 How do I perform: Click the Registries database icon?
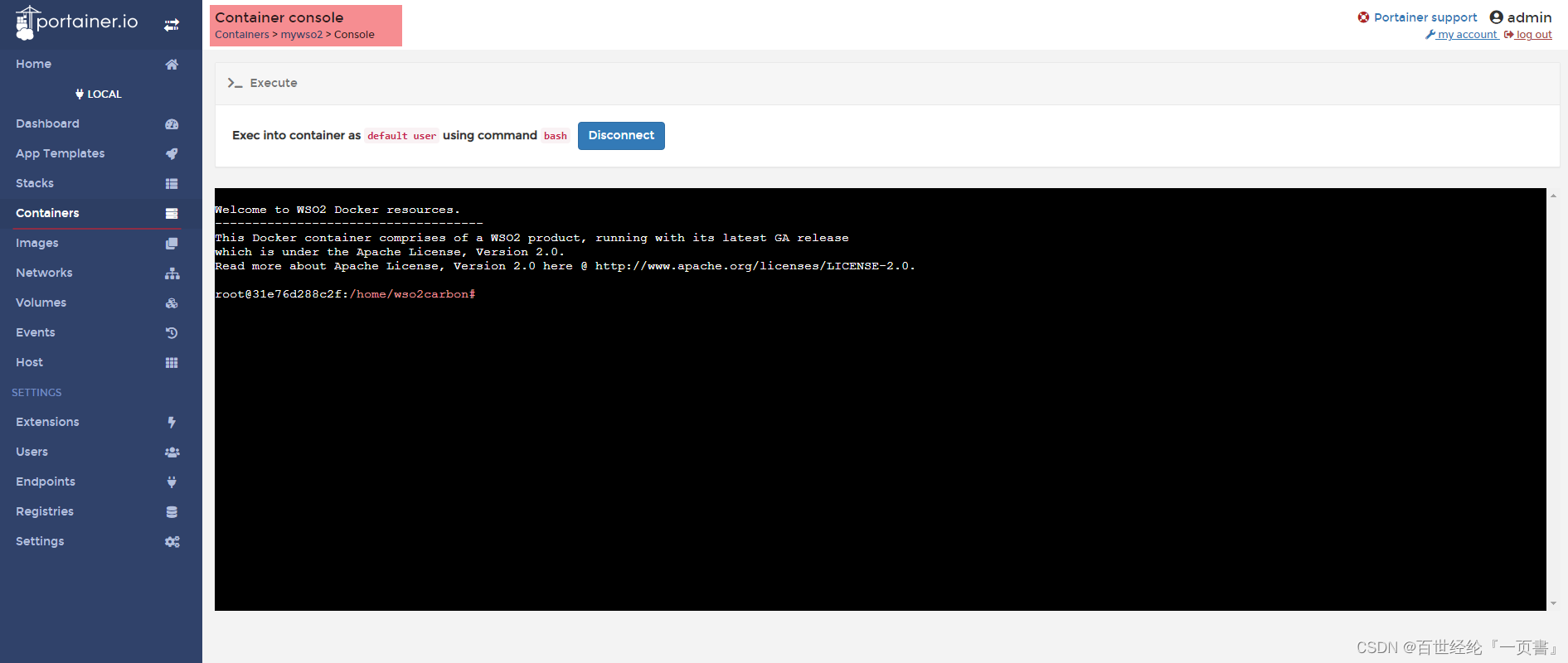tap(172, 511)
